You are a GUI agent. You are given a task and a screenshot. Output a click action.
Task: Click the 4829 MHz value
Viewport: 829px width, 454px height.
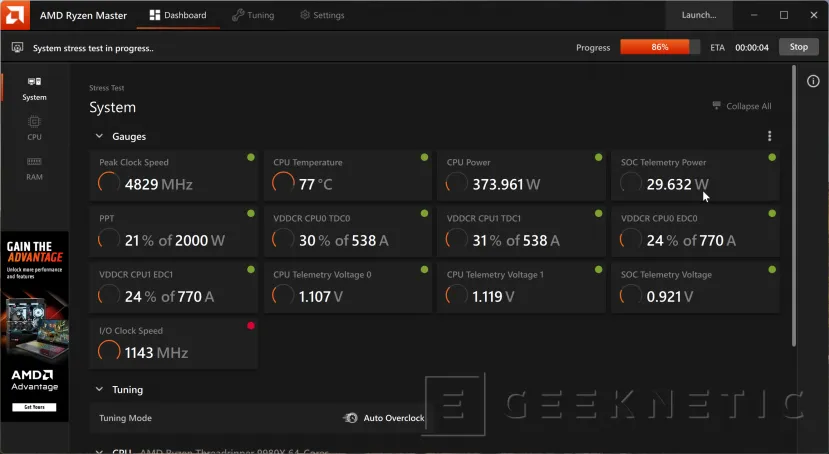point(159,184)
